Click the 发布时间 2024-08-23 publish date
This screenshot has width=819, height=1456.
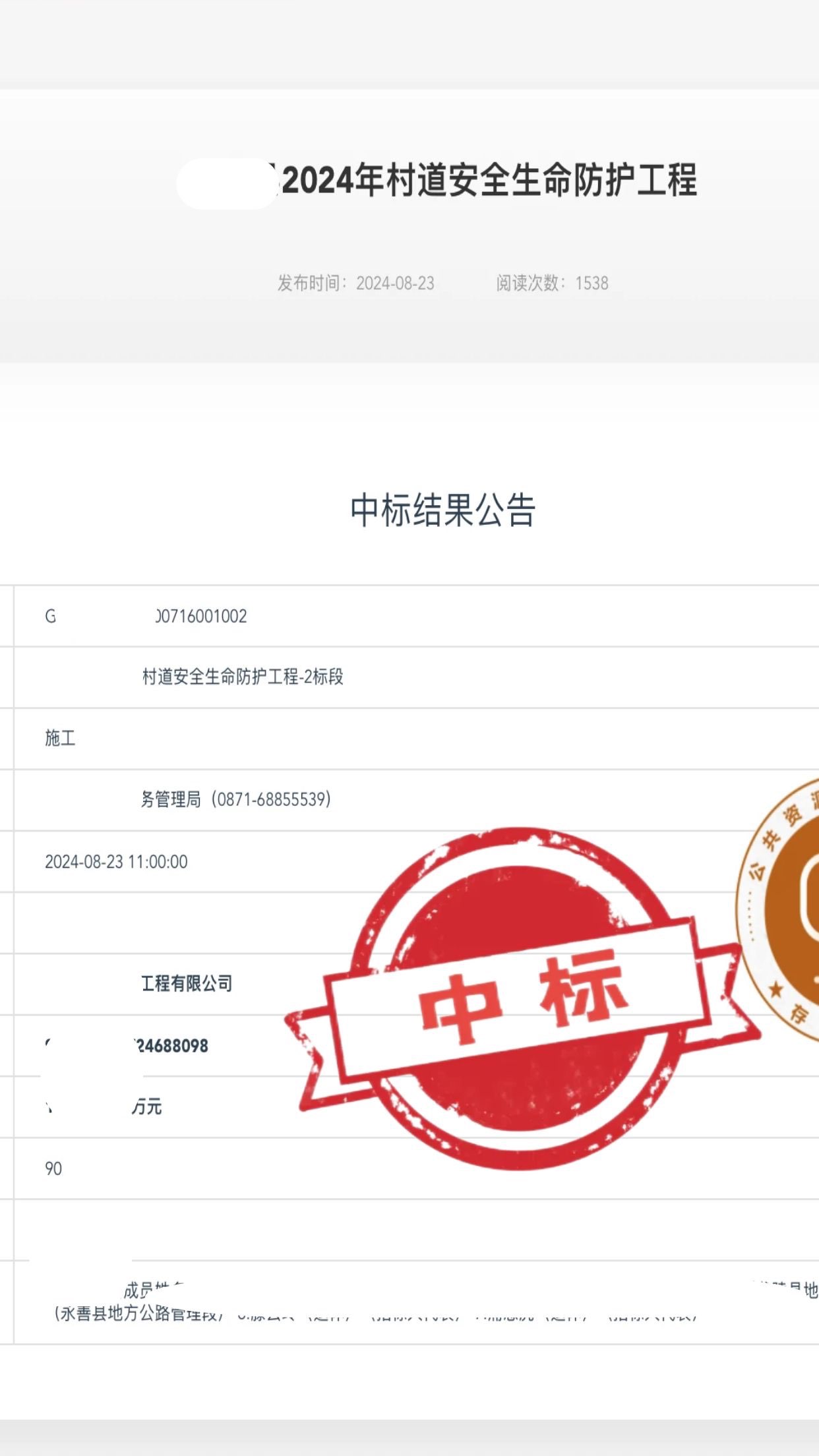tap(355, 284)
